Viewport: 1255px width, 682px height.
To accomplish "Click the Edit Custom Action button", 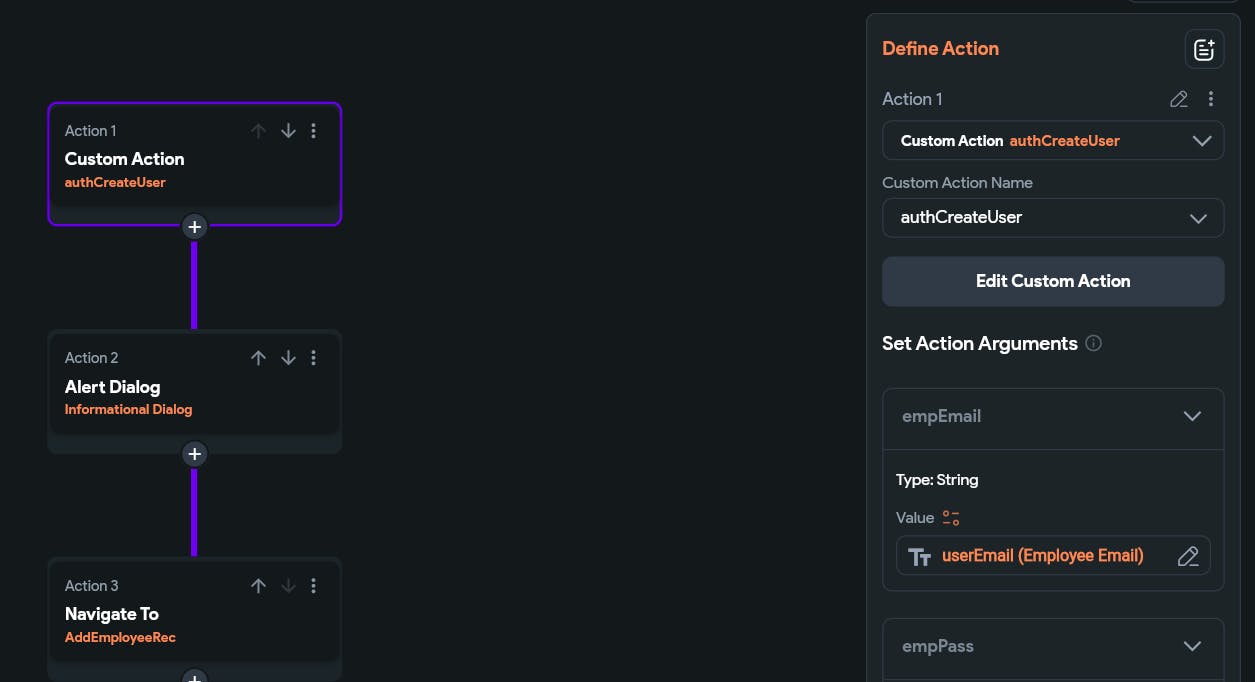I will tap(1052, 281).
